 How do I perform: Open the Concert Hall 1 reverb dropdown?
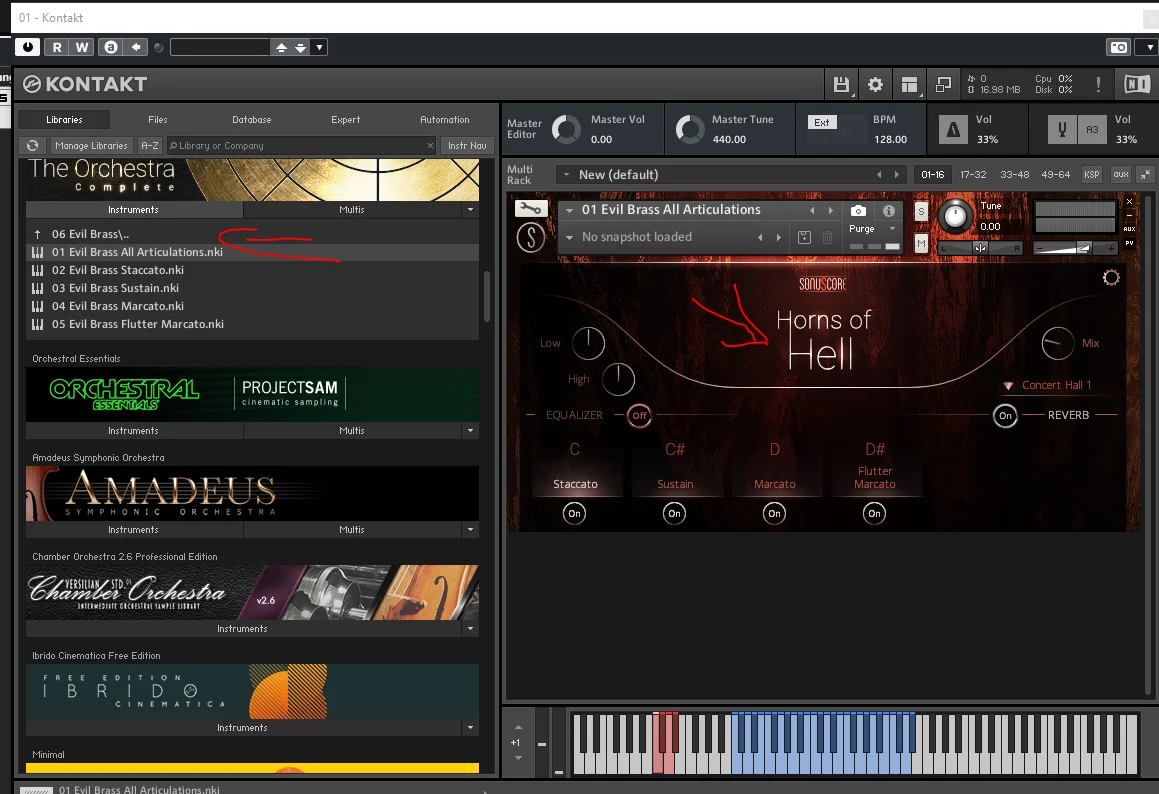point(1048,385)
